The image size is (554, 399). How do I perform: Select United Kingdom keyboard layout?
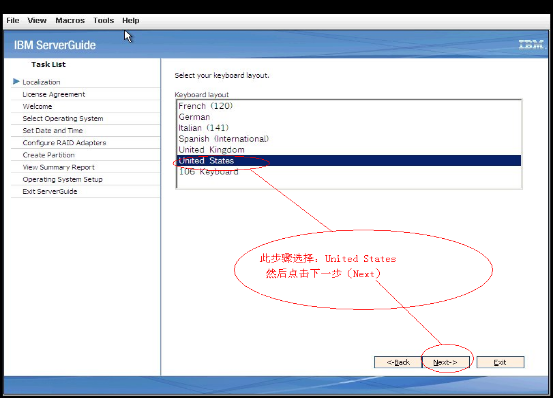point(349,150)
